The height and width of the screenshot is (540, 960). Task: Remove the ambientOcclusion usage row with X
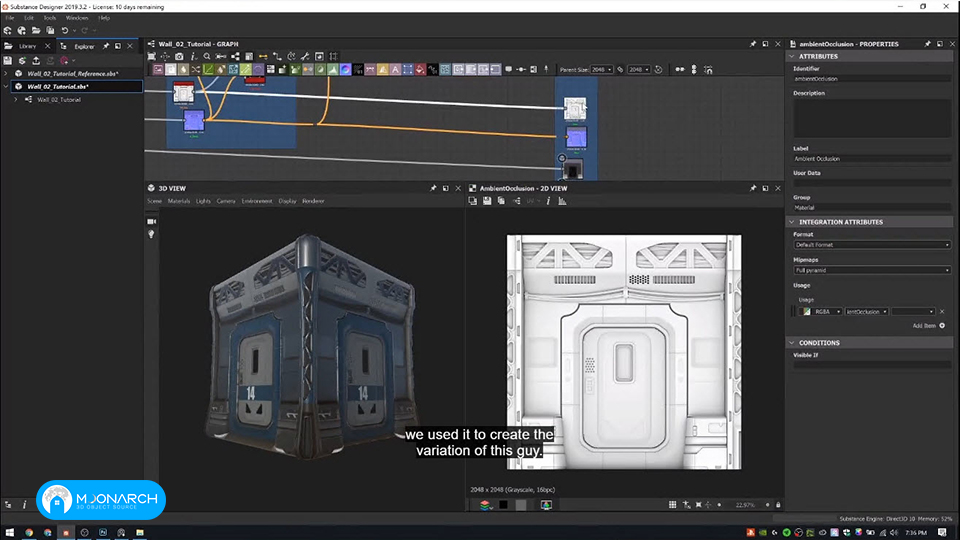click(942, 312)
